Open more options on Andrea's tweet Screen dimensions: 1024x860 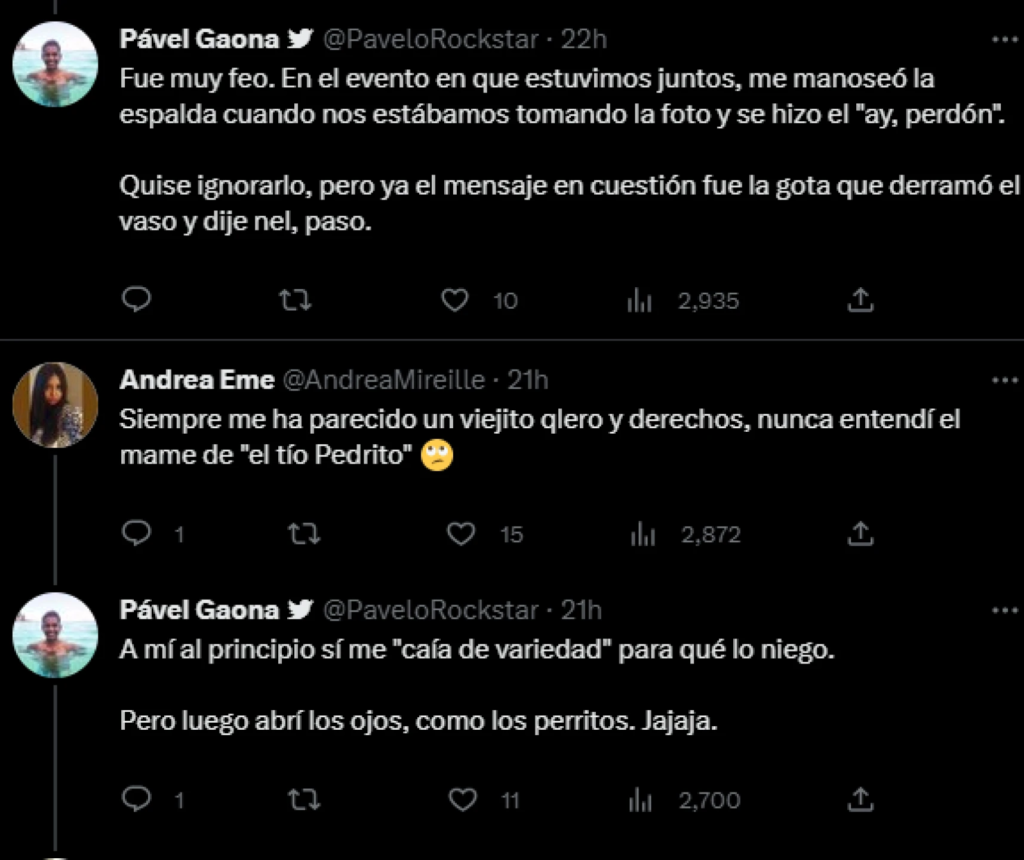pos(1002,381)
